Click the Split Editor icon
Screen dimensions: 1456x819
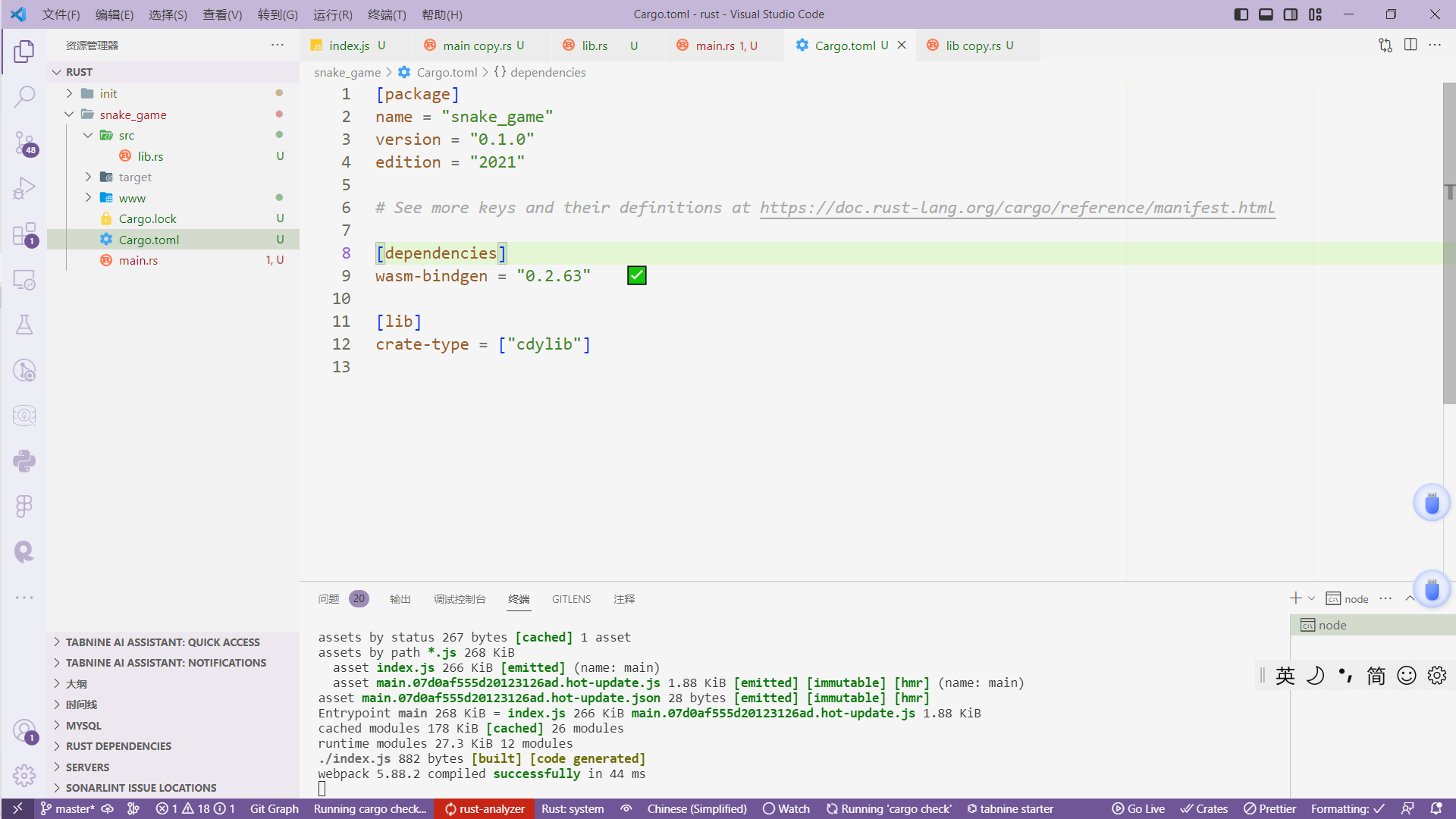[x=1410, y=45]
